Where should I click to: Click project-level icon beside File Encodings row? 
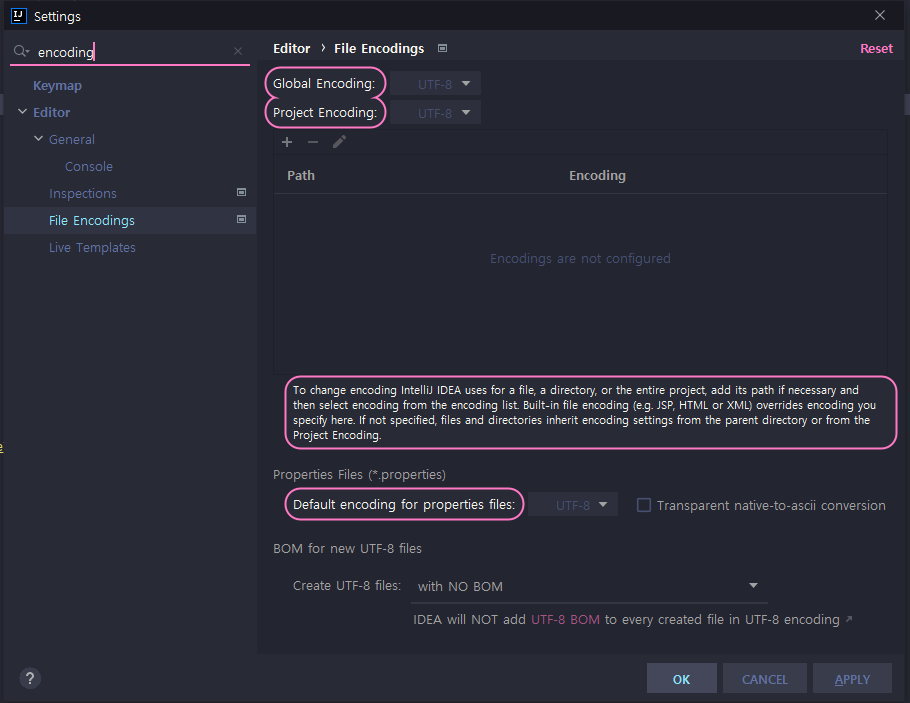pos(241,219)
